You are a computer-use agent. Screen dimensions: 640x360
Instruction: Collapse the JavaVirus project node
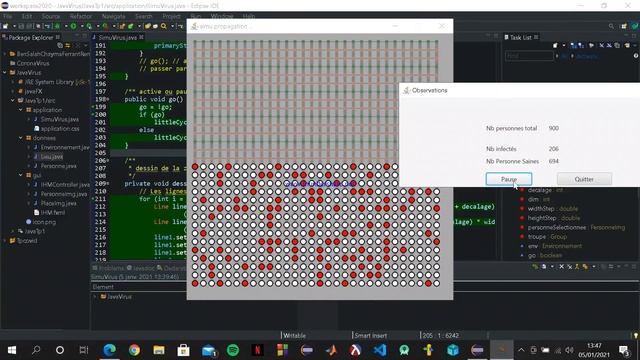[5, 73]
